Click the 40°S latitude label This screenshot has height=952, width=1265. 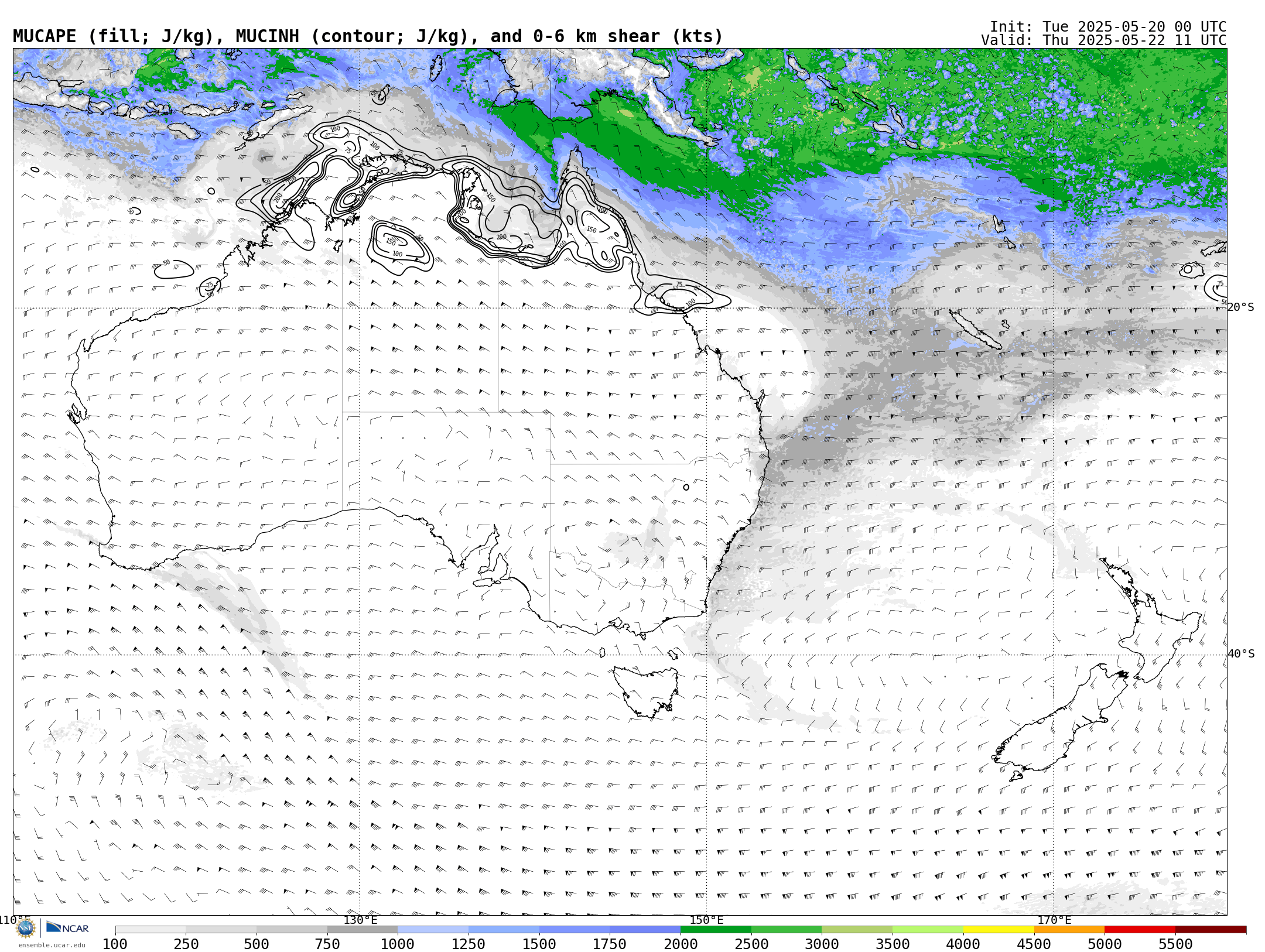pos(1241,654)
